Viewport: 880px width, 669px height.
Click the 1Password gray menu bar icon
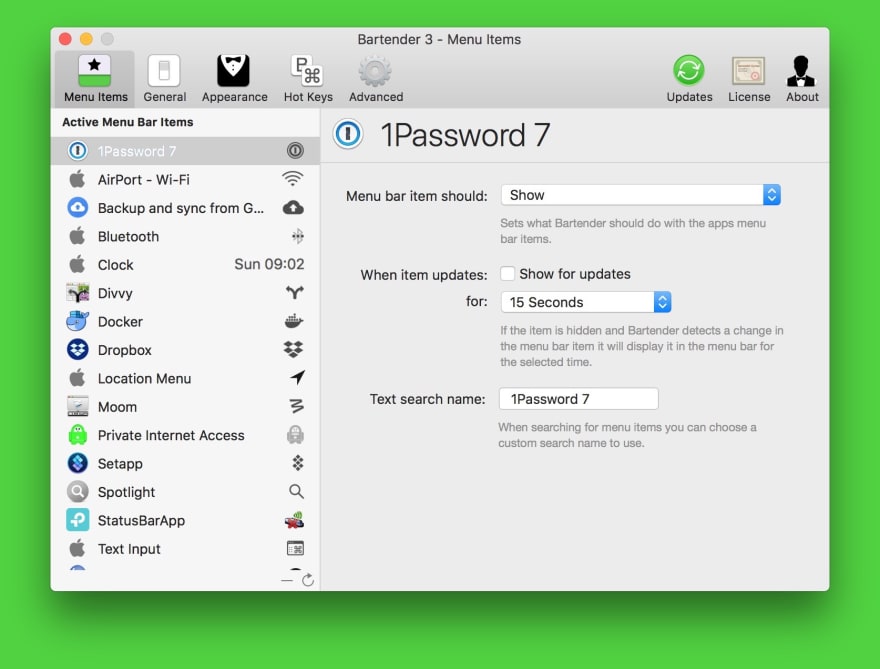[295, 150]
